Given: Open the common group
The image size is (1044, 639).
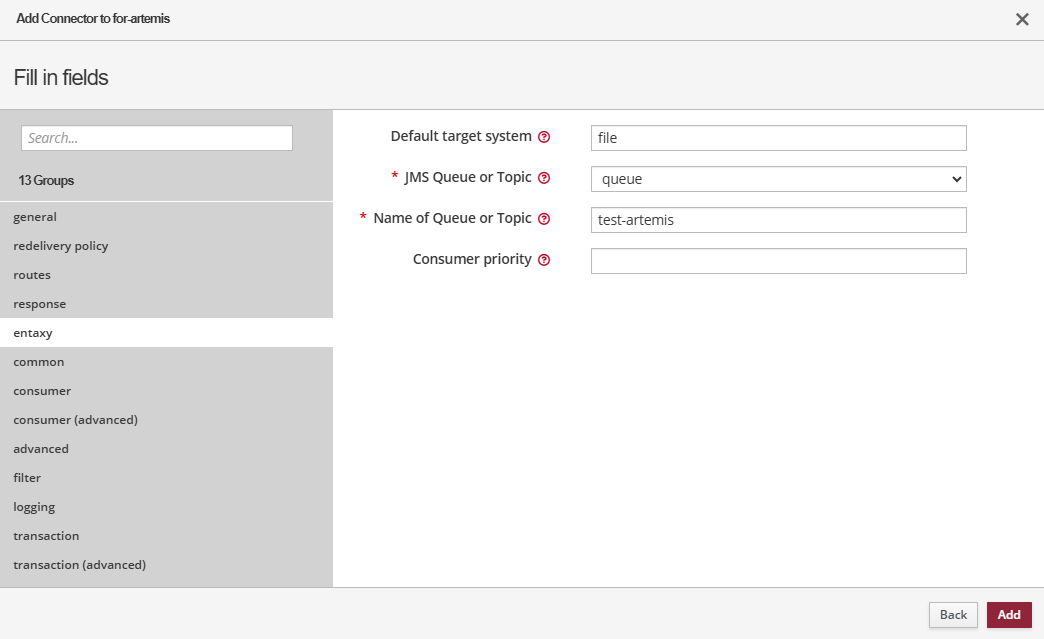Looking at the screenshot, I should [x=39, y=362].
